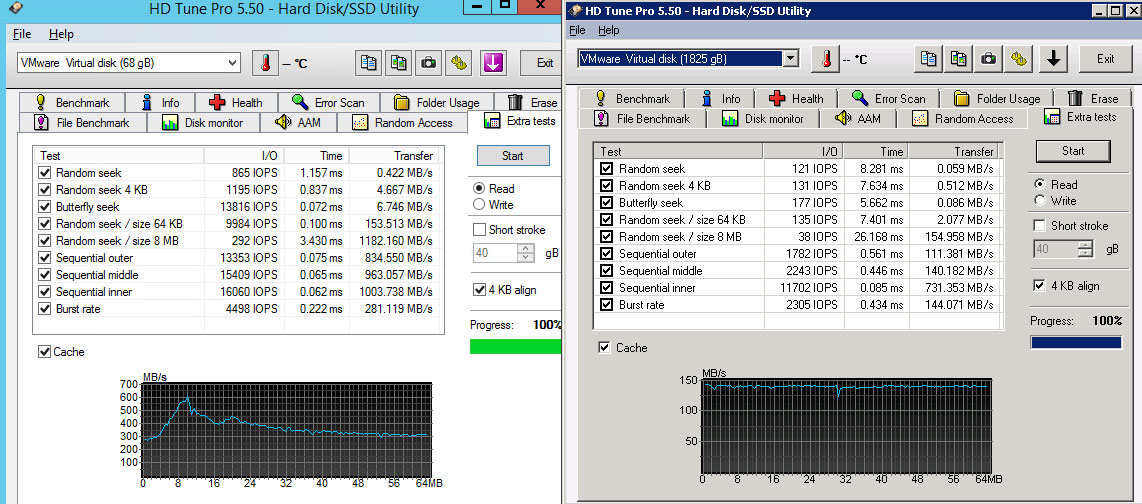Open the Info tab in left window
Image resolution: width=1142 pixels, height=504 pixels.
162,103
